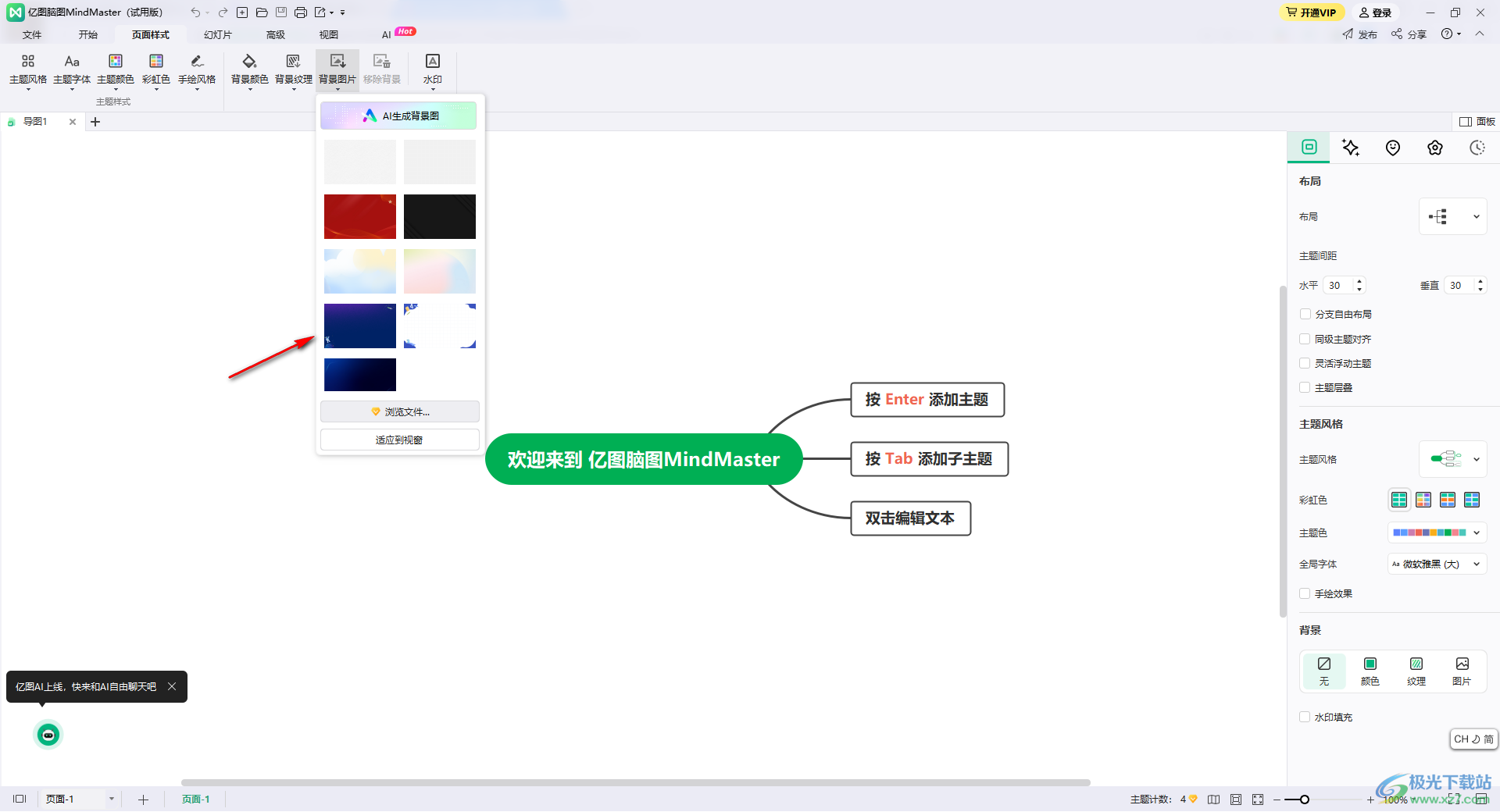
Task: Enable 水印填充 checkbox
Action: (x=1305, y=718)
